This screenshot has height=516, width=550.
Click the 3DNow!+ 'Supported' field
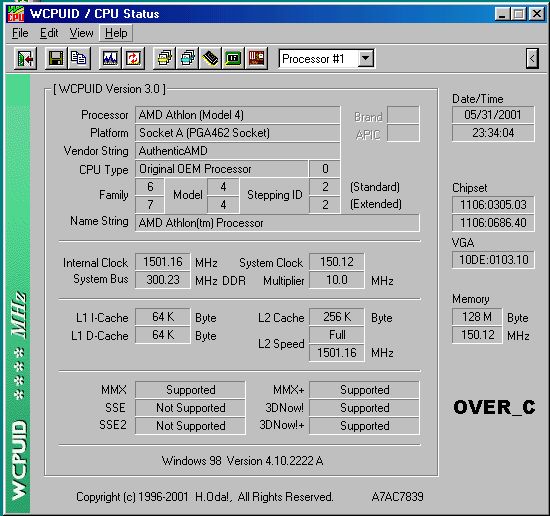pos(364,426)
